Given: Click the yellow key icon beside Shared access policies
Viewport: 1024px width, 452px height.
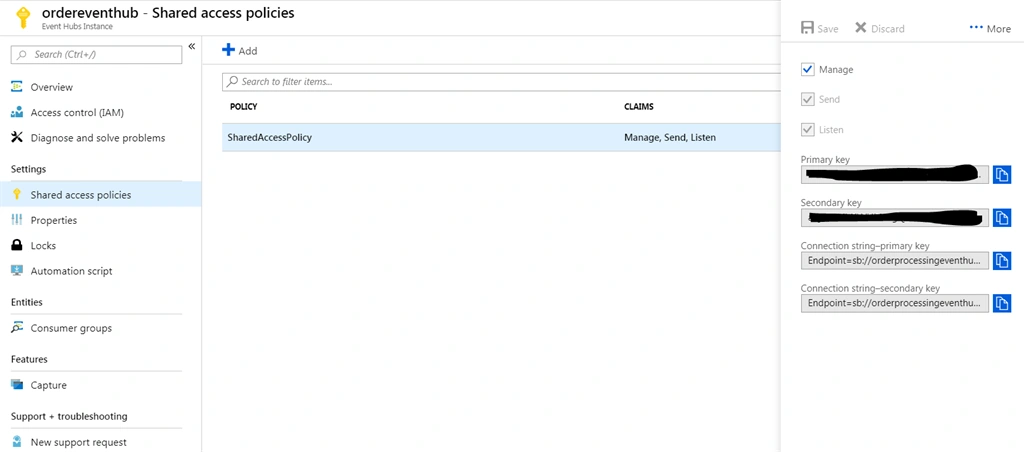Looking at the screenshot, I should tap(18, 195).
